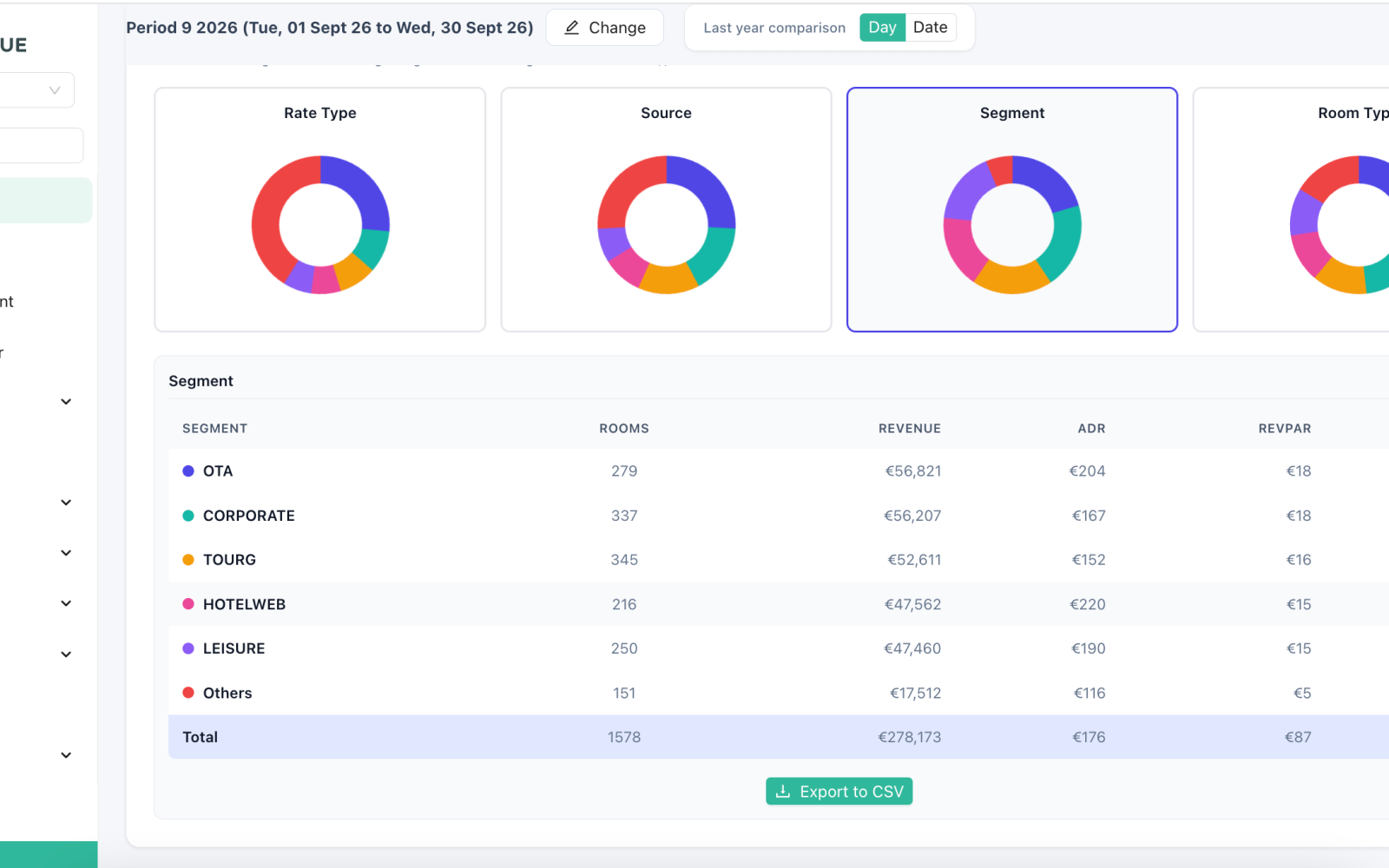Expand the last sidebar chevron section
The width and height of the screenshot is (1389, 868).
coord(66,755)
